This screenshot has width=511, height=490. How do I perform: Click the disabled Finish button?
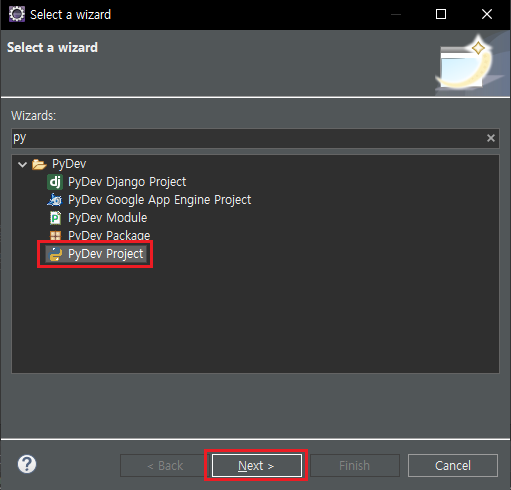tap(355, 465)
